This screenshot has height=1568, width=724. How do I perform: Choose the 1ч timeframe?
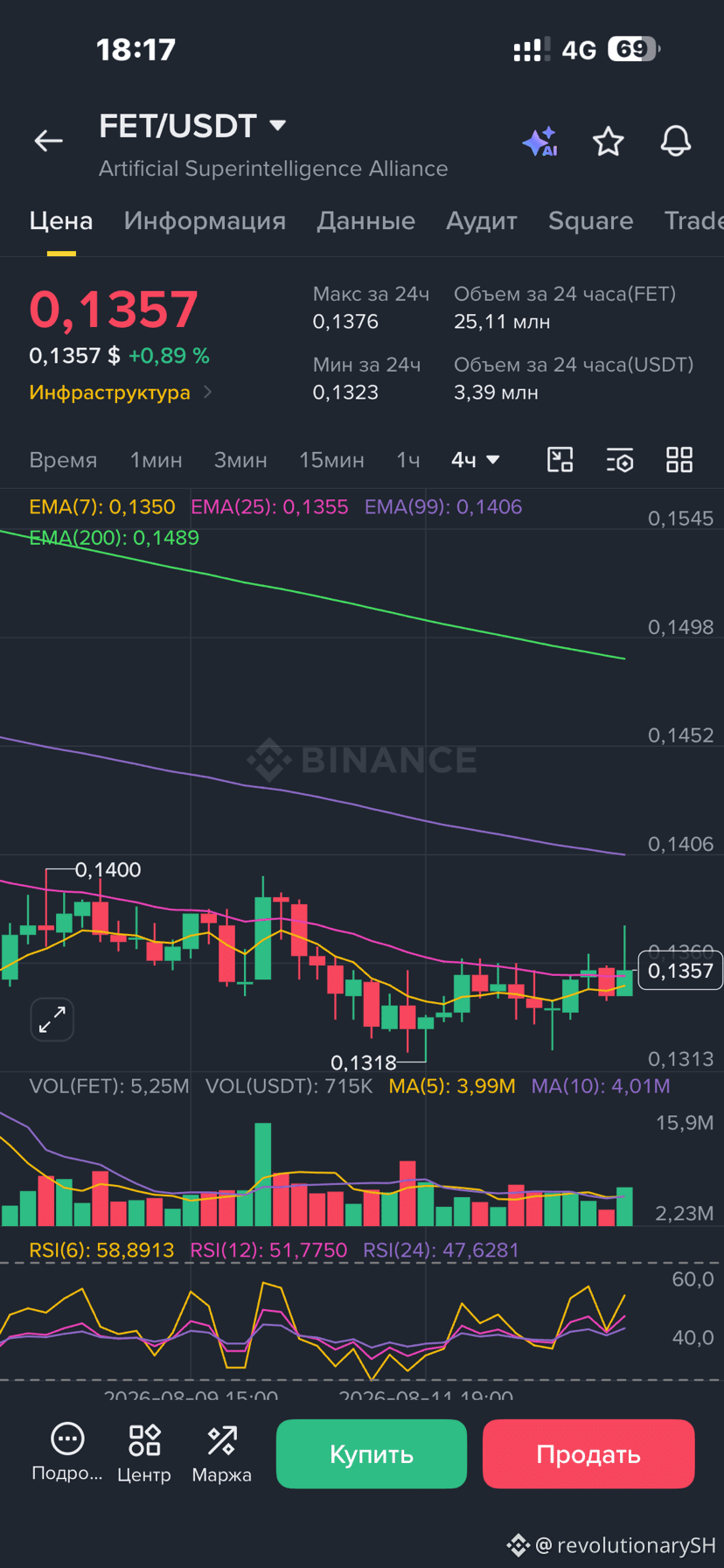(x=408, y=460)
